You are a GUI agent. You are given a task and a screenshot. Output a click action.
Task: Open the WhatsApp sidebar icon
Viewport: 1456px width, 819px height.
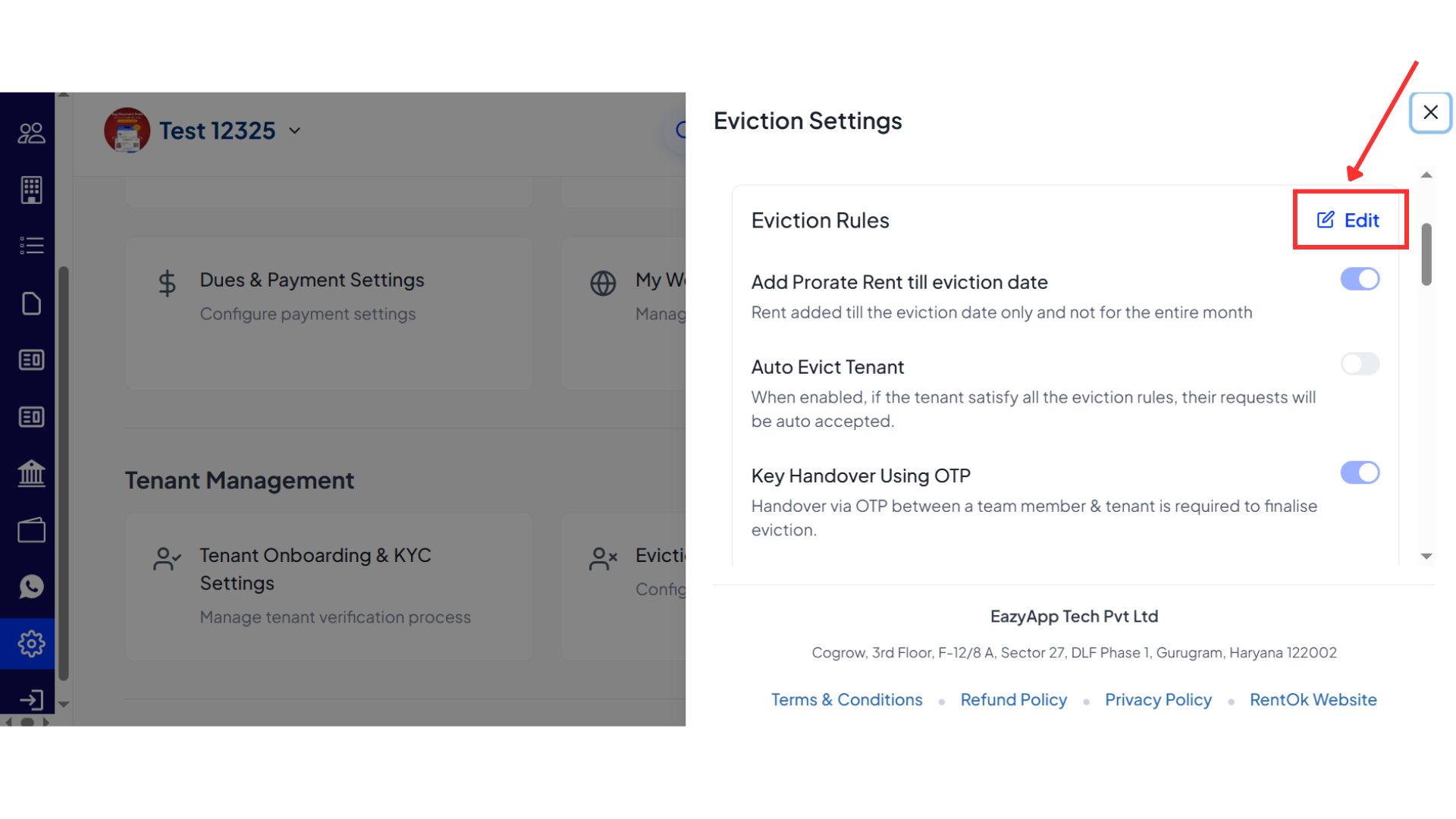[x=31, y=586]
